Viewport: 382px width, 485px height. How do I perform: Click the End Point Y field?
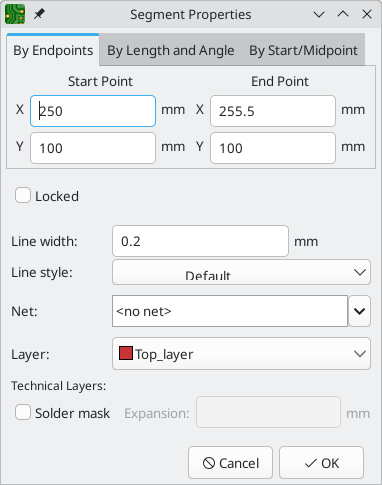tap(273, 148)
